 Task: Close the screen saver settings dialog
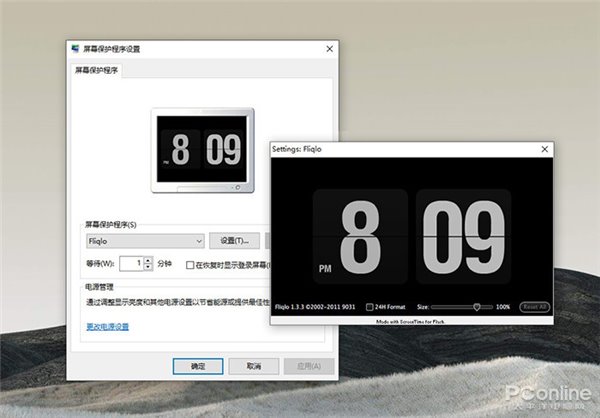pyautogui.click(x=329, y=49)
